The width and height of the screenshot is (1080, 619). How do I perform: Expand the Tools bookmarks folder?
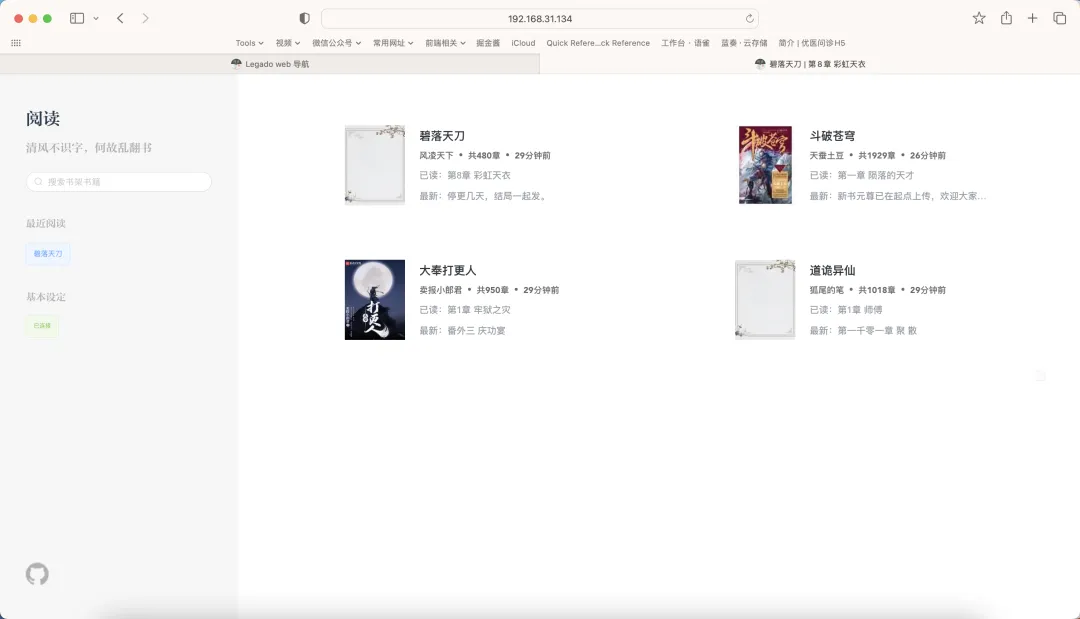tap(249, 43)
